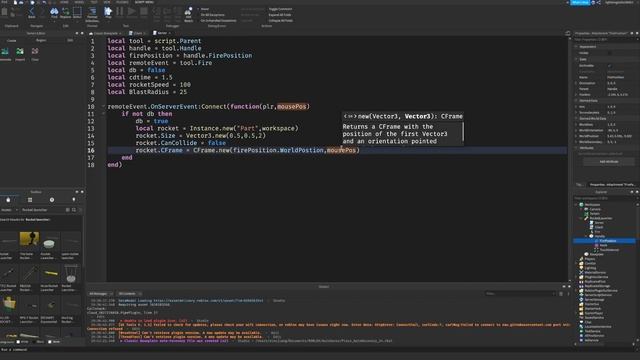The width and height of the screenshot is (640, 360).
Task: Toggle the Visible checkbox in Properties
Action: [x=610, y=53]
